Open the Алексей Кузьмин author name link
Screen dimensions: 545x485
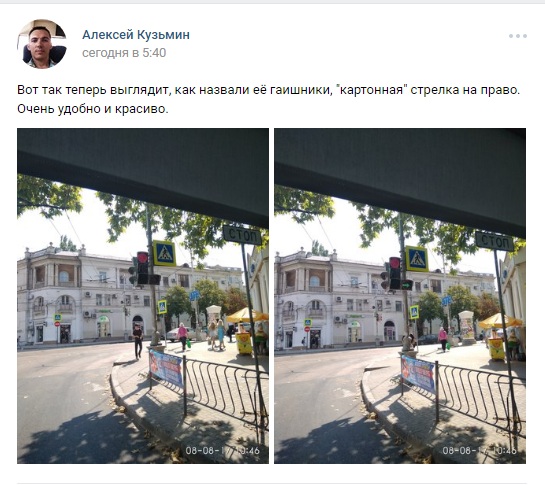136,35
